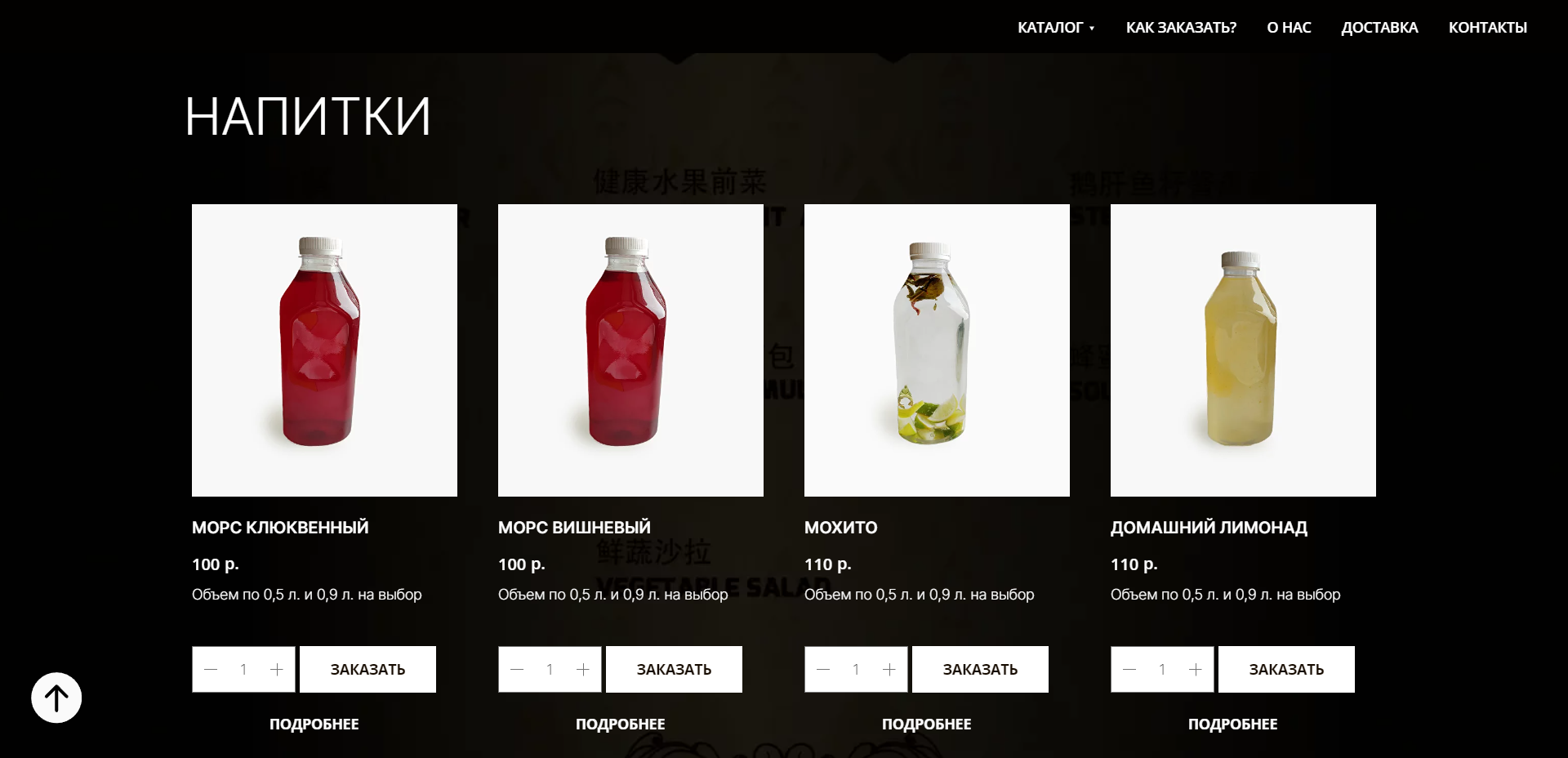The height and width of the screenshot is (758, 1568).
Task: Decrease Мохито quantity with minus icon
Action: (823, 670)
